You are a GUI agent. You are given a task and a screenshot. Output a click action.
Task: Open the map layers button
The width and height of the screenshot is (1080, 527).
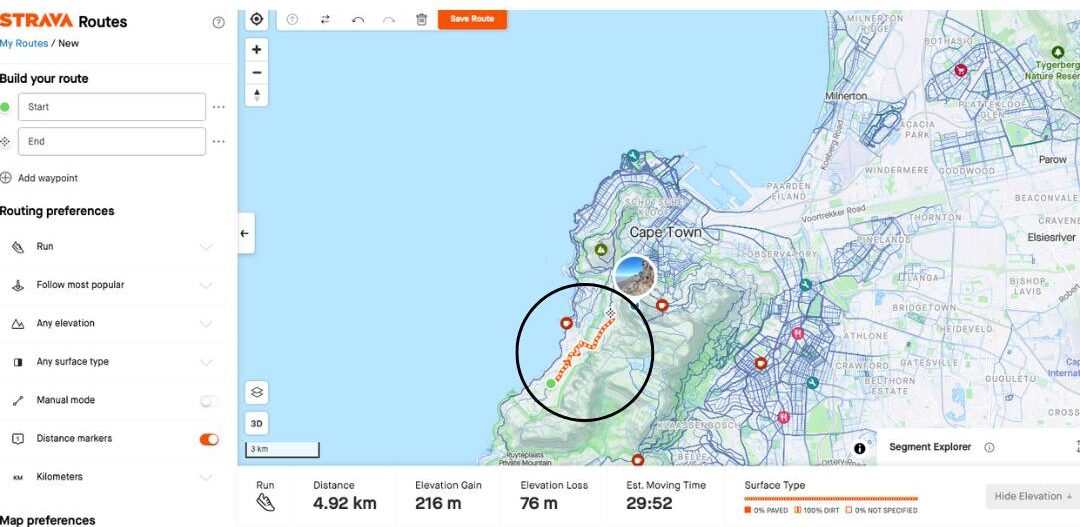point(256,393)
